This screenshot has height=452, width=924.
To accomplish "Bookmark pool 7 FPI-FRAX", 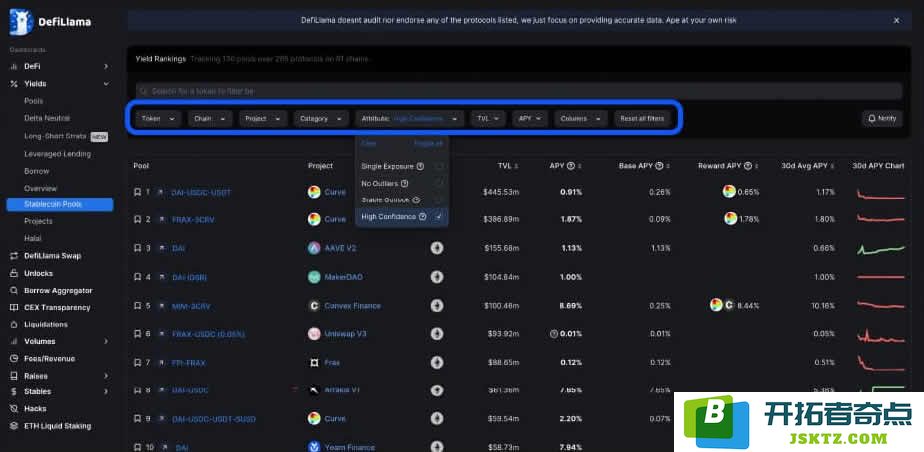I will pos(137,362).
